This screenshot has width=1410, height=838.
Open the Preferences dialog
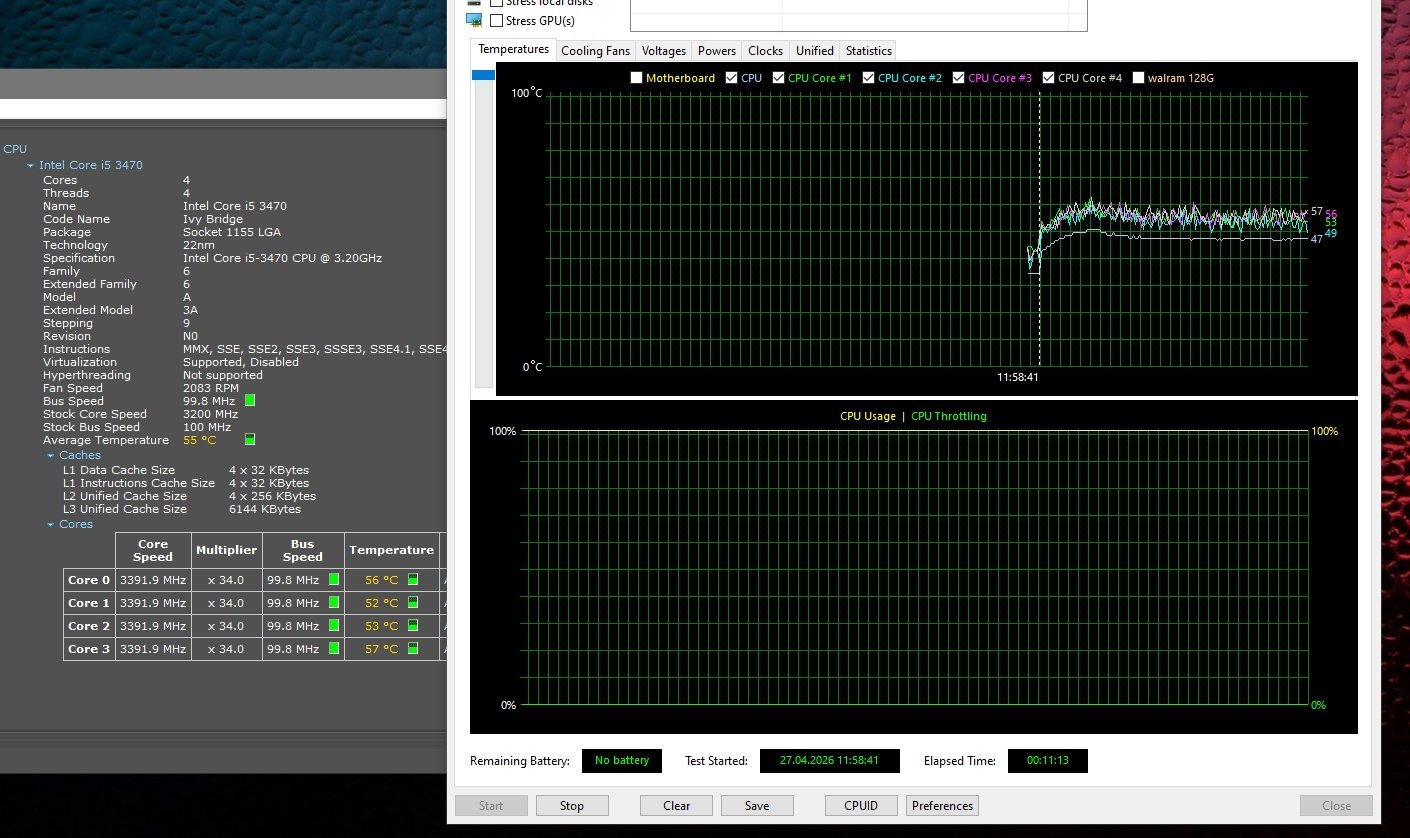click(x=942, y=806)
